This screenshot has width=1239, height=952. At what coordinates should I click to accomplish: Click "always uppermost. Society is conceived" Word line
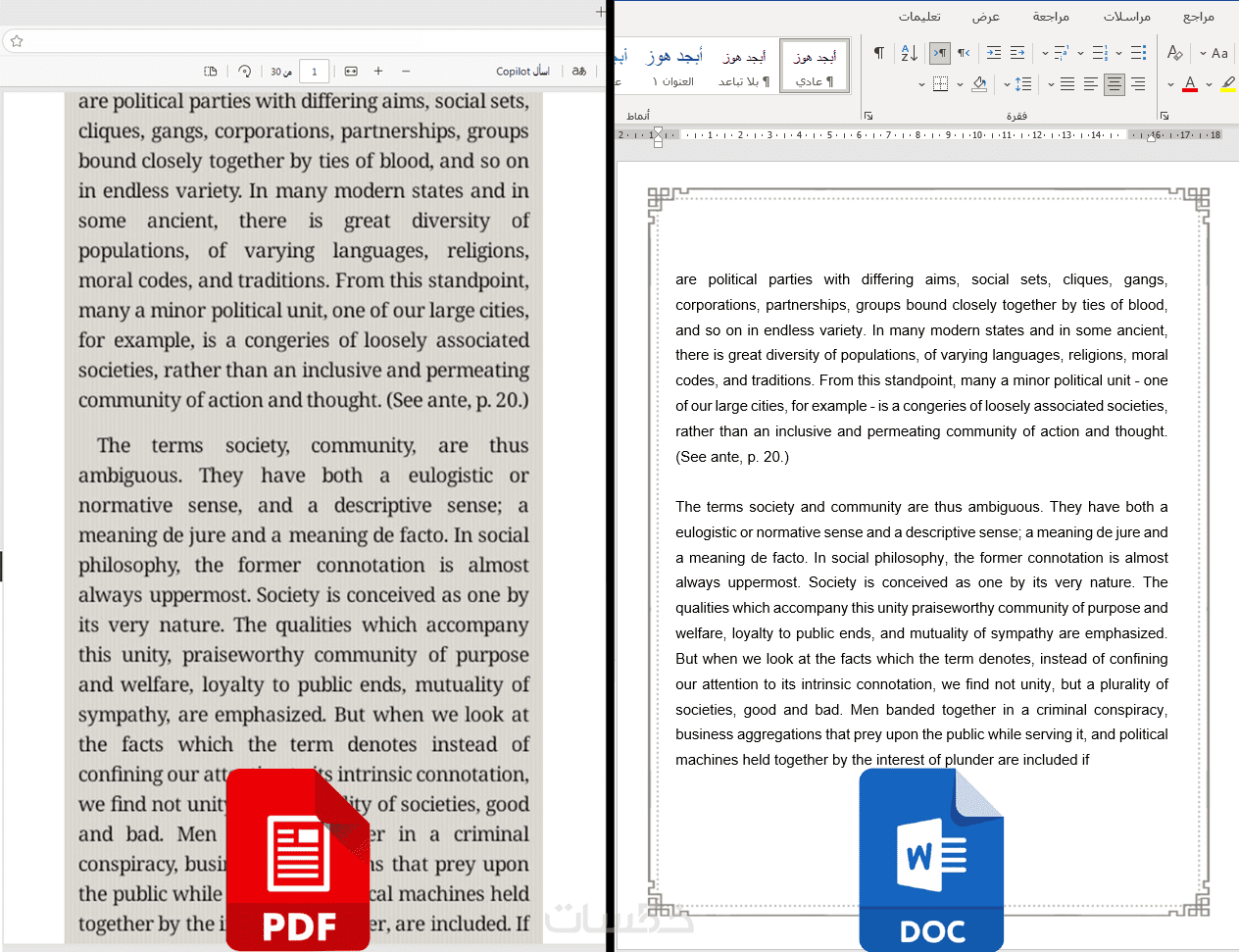(x=921, y=582)
